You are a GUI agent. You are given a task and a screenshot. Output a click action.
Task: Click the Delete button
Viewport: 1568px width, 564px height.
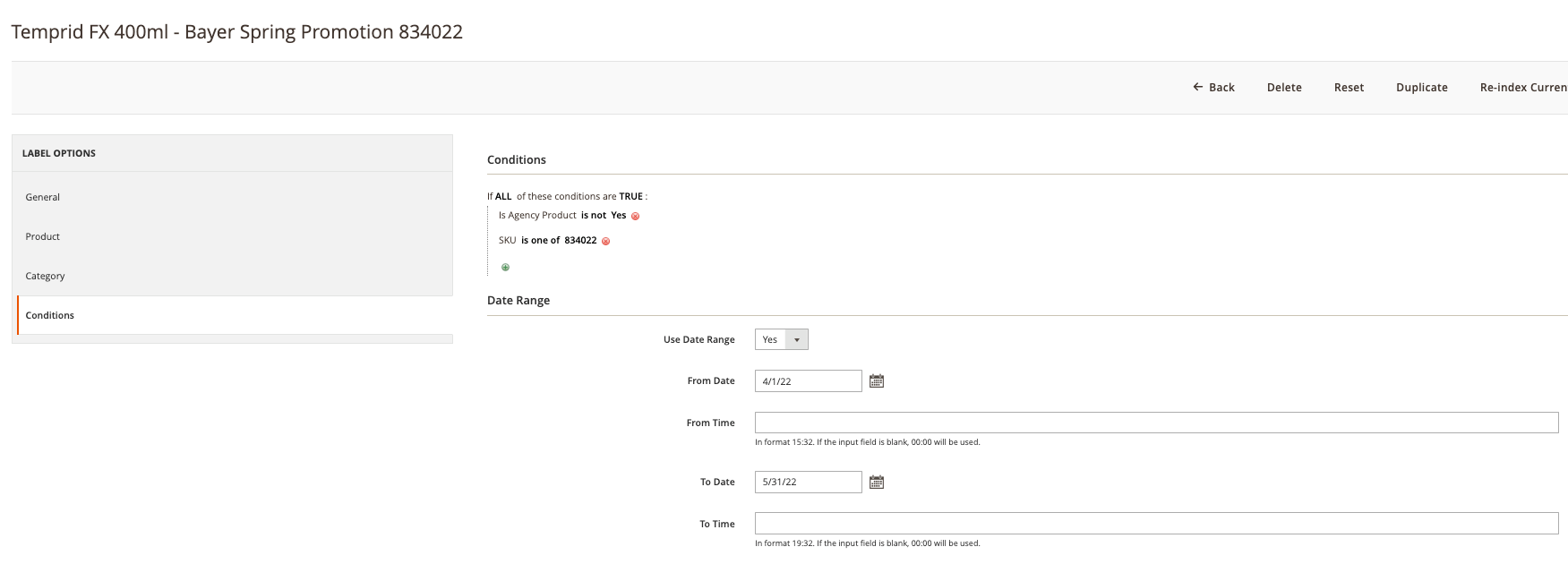[x=1284, y=88]
